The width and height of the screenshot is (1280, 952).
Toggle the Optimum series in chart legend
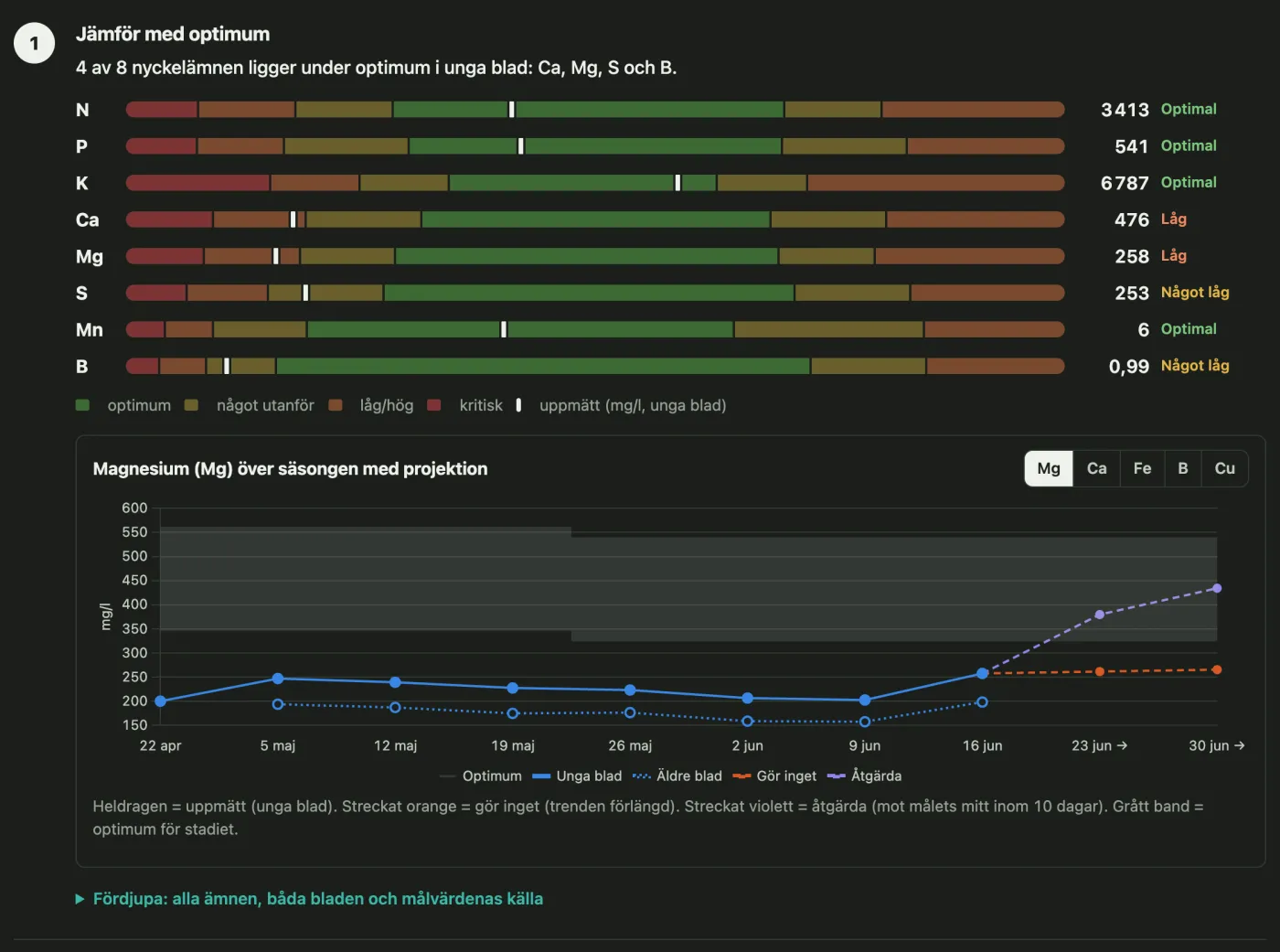(481, 776)
